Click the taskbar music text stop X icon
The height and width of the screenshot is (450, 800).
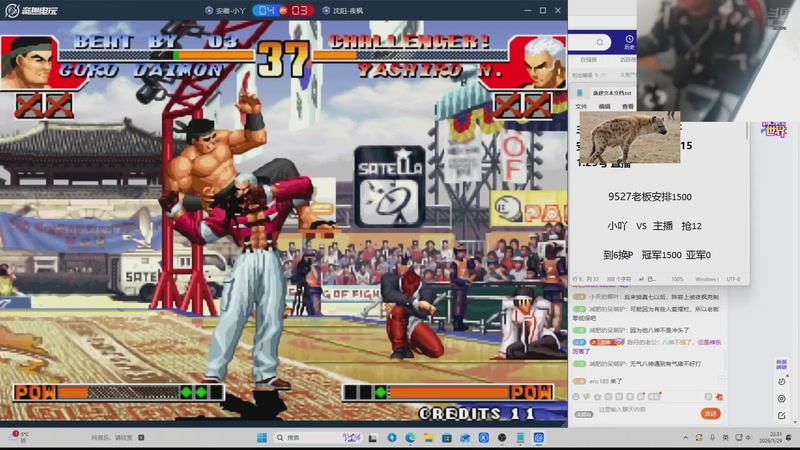click(x=141, y=437)
